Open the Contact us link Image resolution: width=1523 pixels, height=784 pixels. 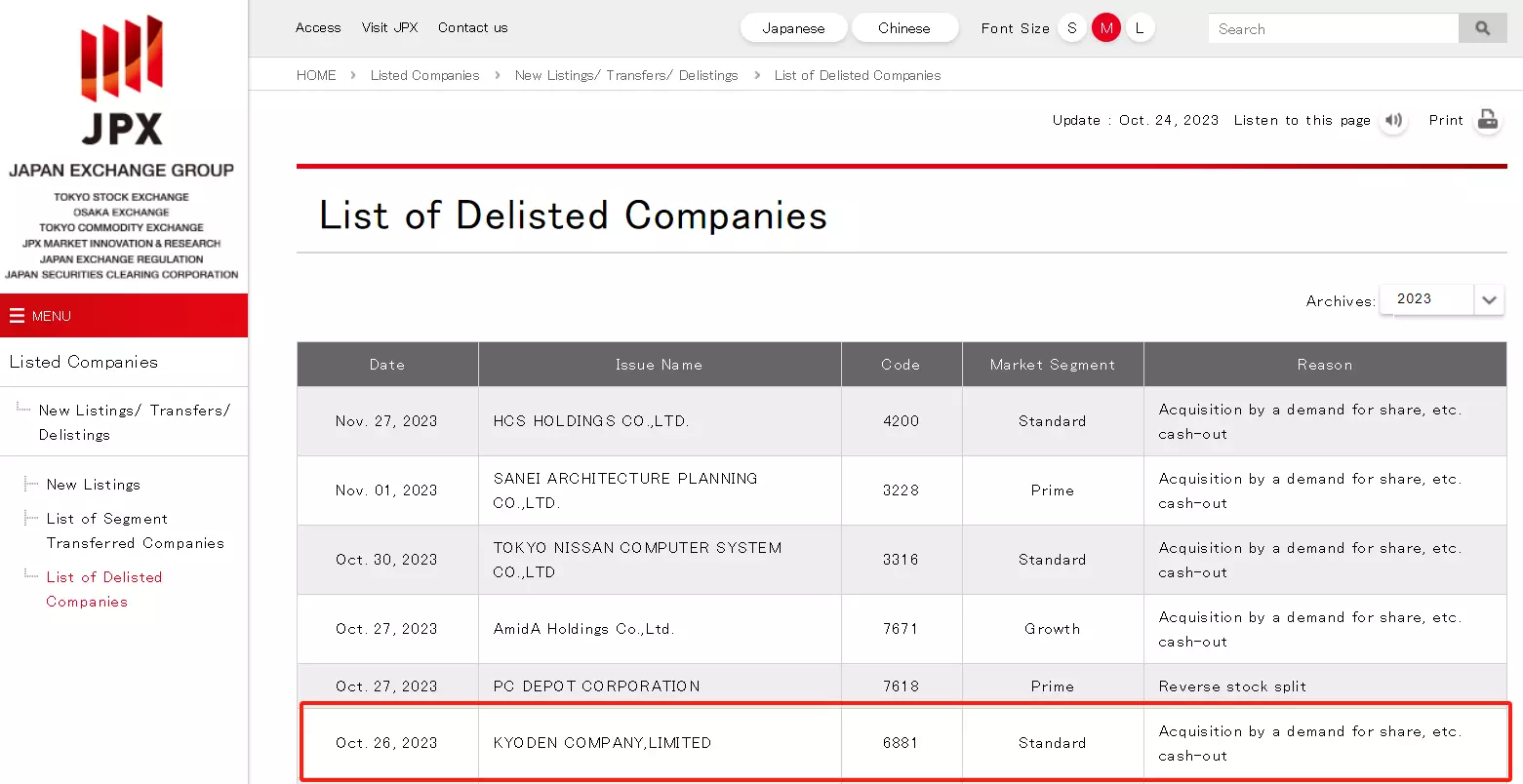472,27
